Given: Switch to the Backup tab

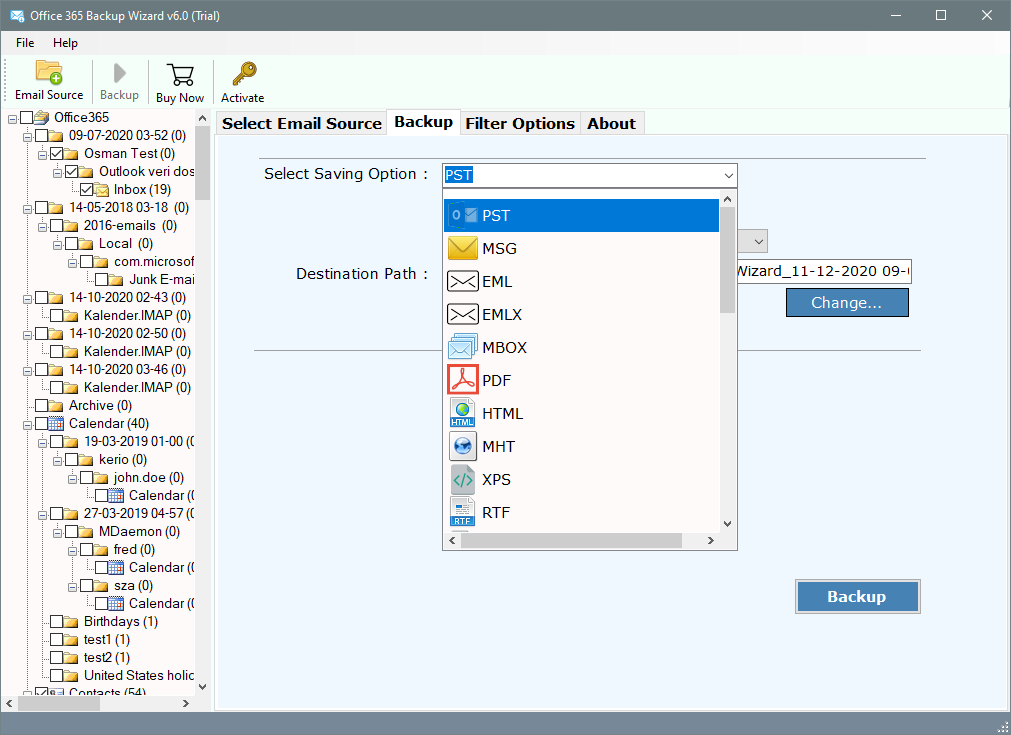Looking at the screenshot, I should click(424, 122).
